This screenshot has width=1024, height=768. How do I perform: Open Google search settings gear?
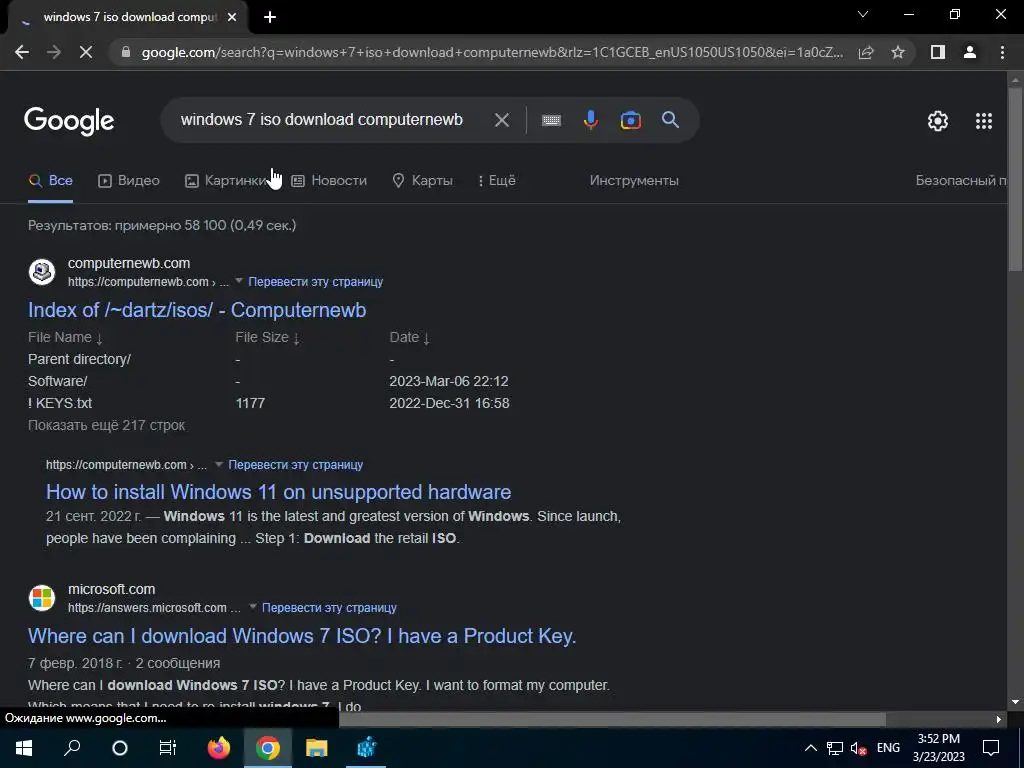tap(938, 121)
